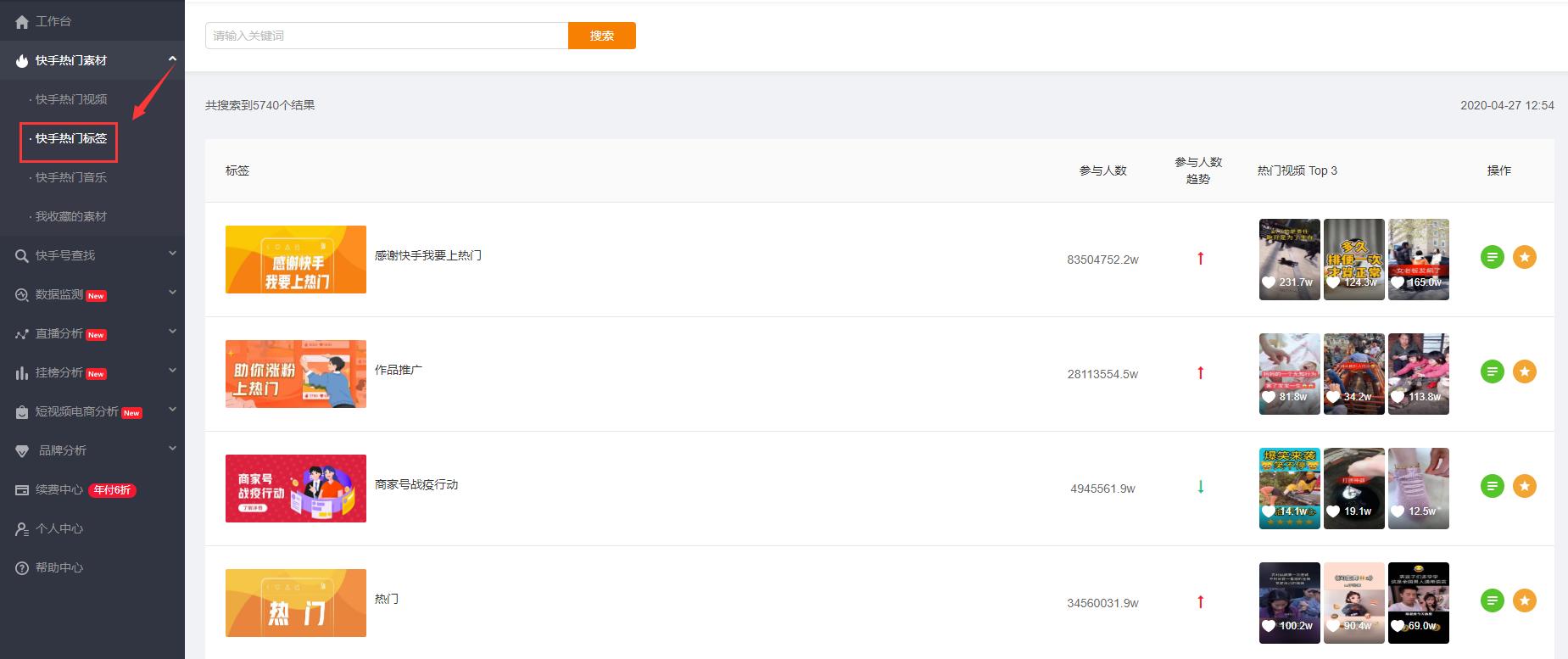The image size is (1568, 659).
Task: Click the flame icon beside 快手热门素材
Action: [x=22, y=61]
